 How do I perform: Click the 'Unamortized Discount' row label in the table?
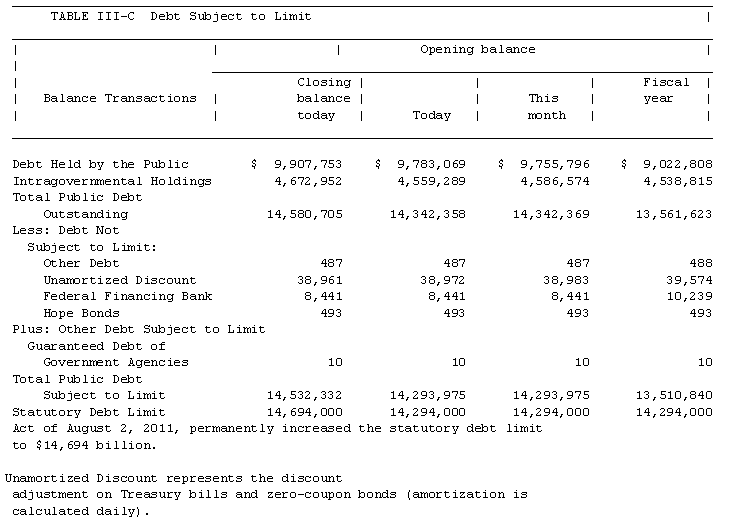click(x=120, y=280)
